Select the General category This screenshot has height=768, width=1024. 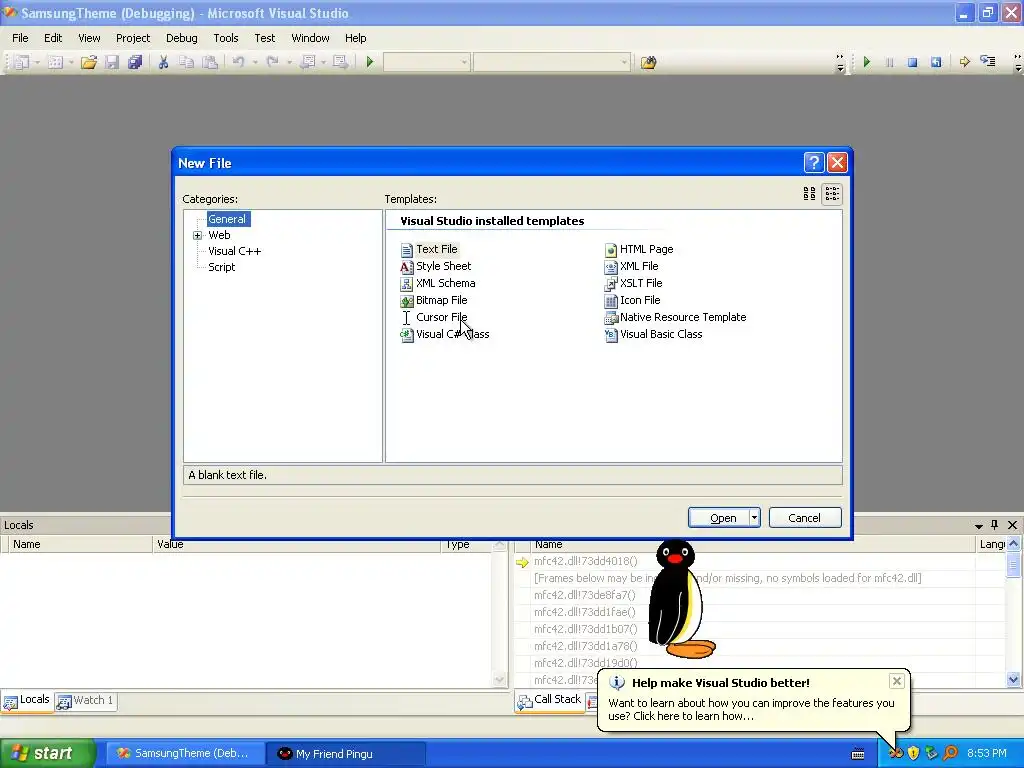(x=228, y=219)
